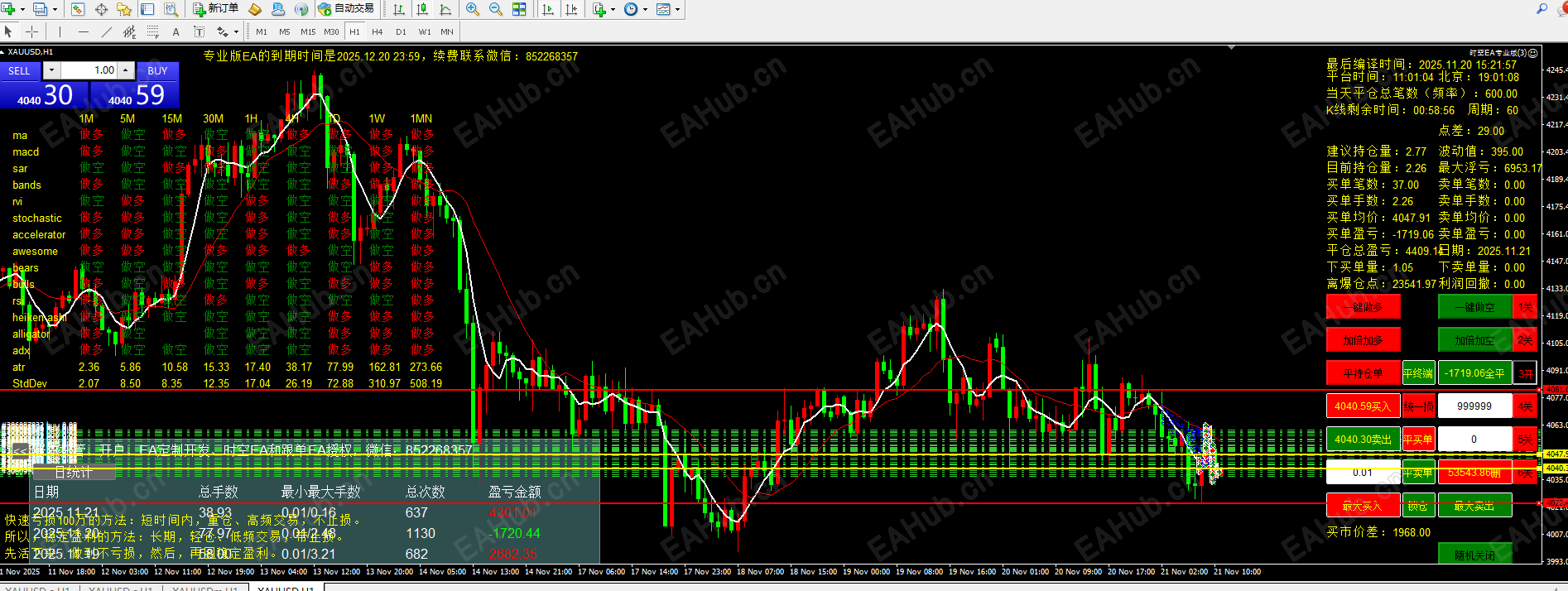Open the indicators list dropdown arrow

(613, 10)
